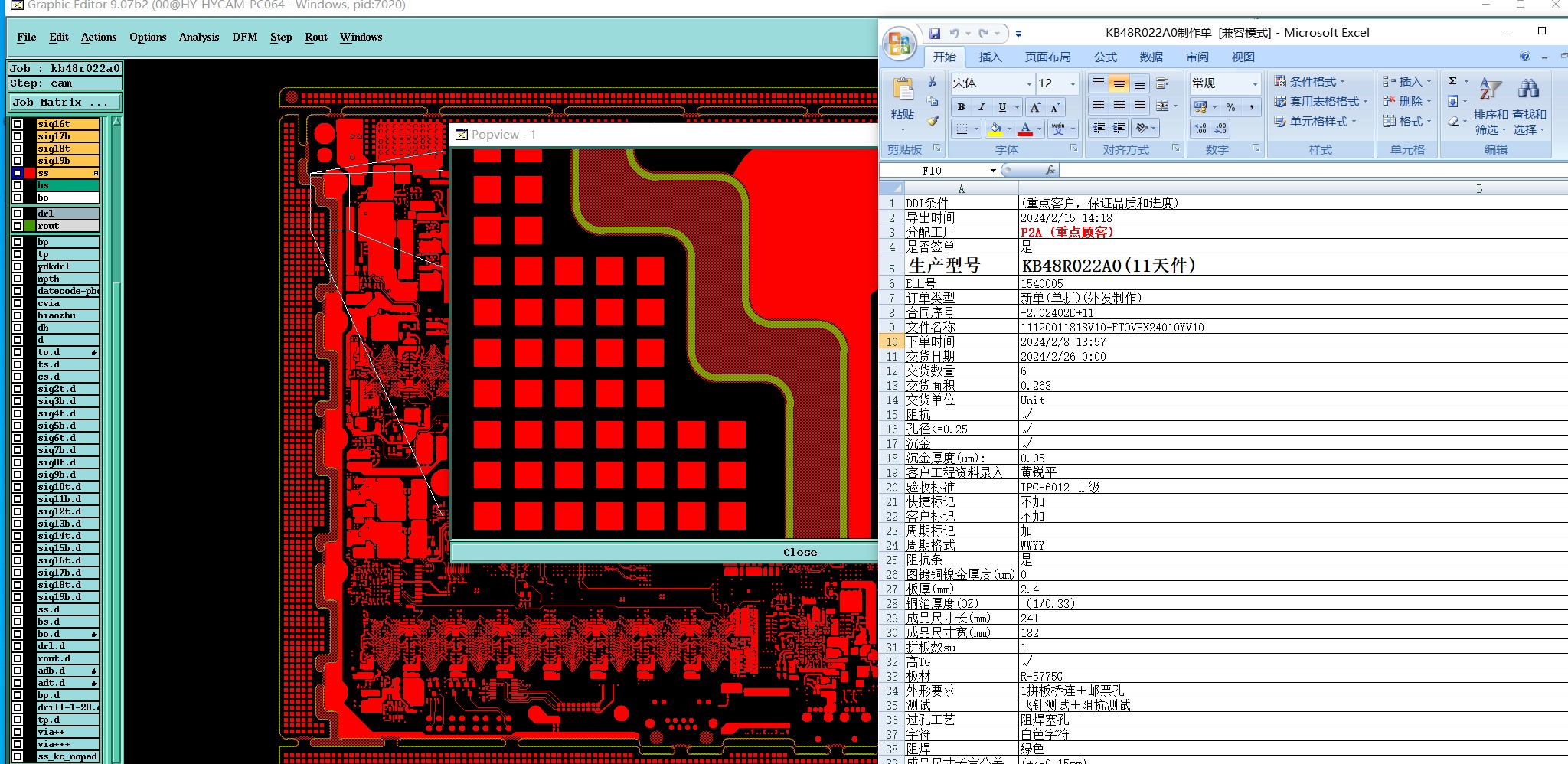
Task: Click the red color swatch of layer ss
Action: (x=30, y=173)
